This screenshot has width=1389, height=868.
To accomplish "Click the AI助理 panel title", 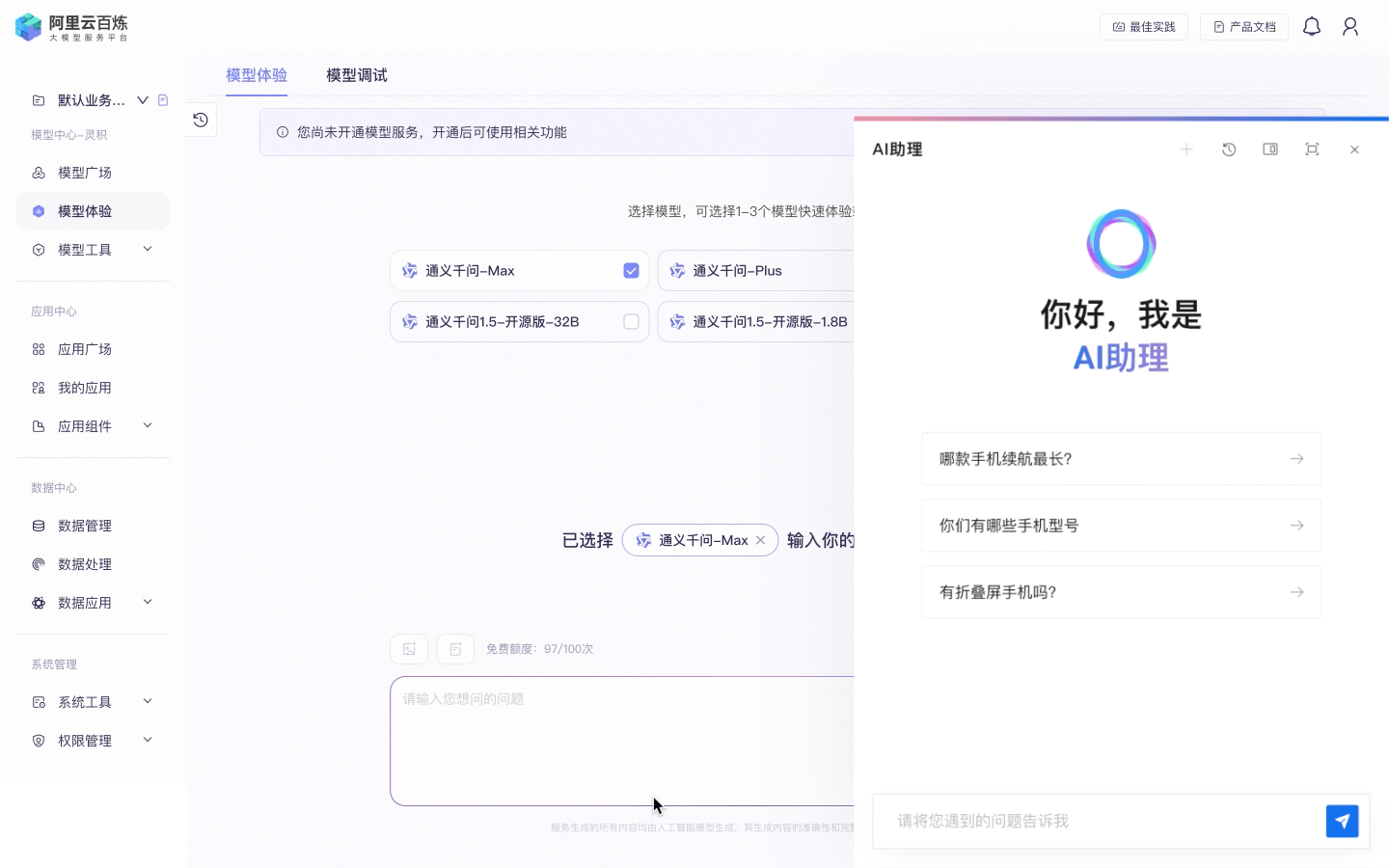I will pyautogui.click(x=897, y=149).
